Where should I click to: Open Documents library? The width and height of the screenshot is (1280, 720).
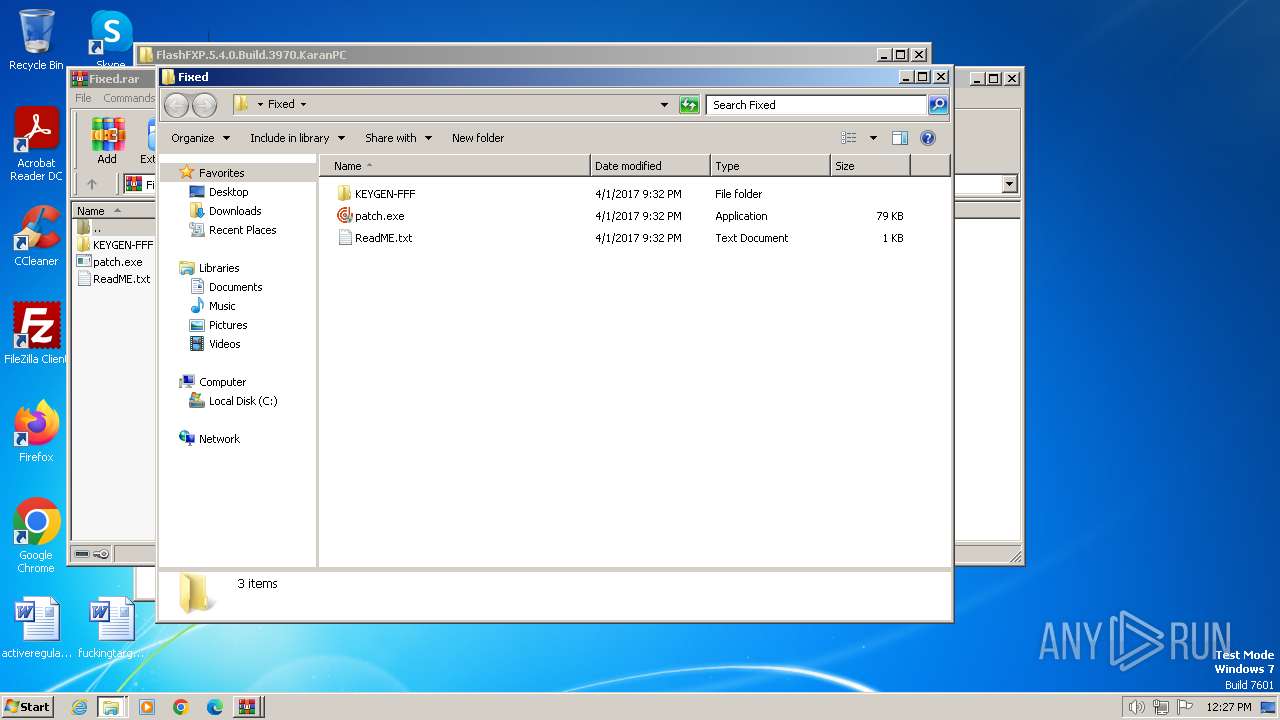pyautogui.click(x=235, y=287)
